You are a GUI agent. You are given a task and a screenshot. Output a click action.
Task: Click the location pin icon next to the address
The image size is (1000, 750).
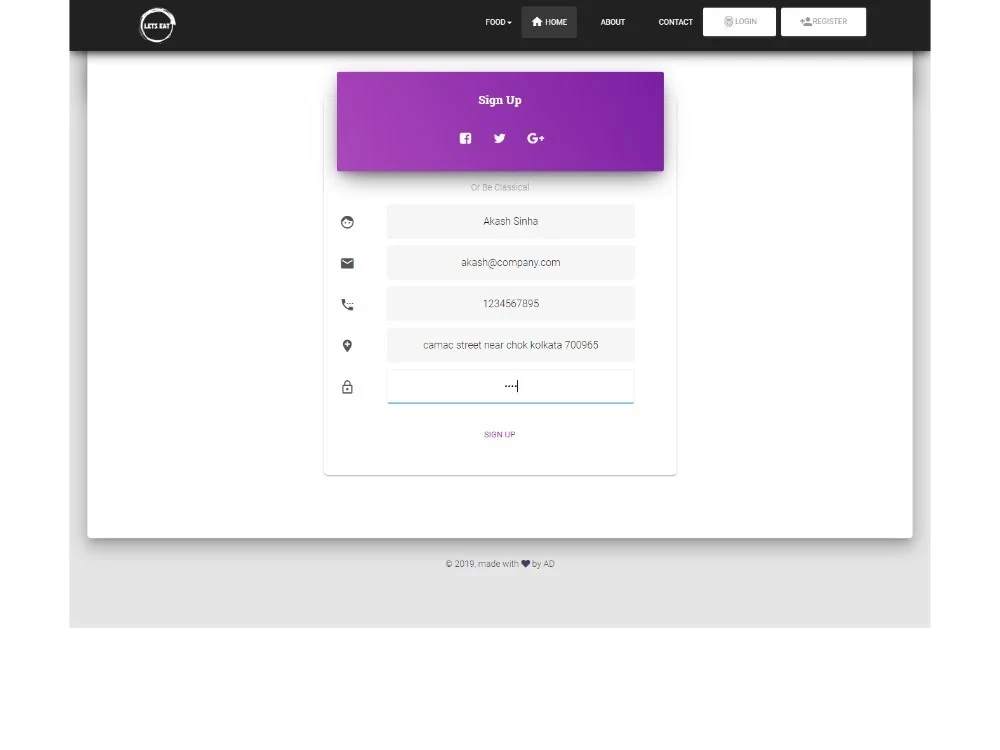[x=347, y=345]
